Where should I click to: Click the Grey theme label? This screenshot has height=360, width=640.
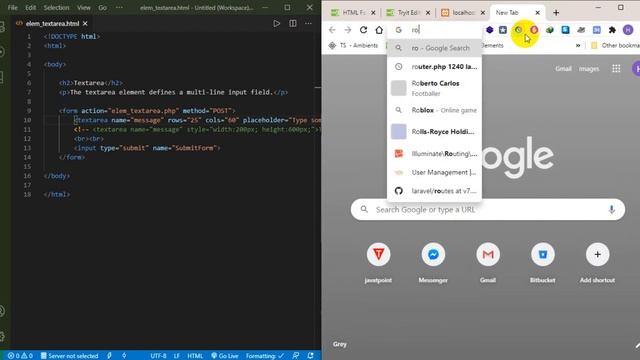(x=340, y=344)
